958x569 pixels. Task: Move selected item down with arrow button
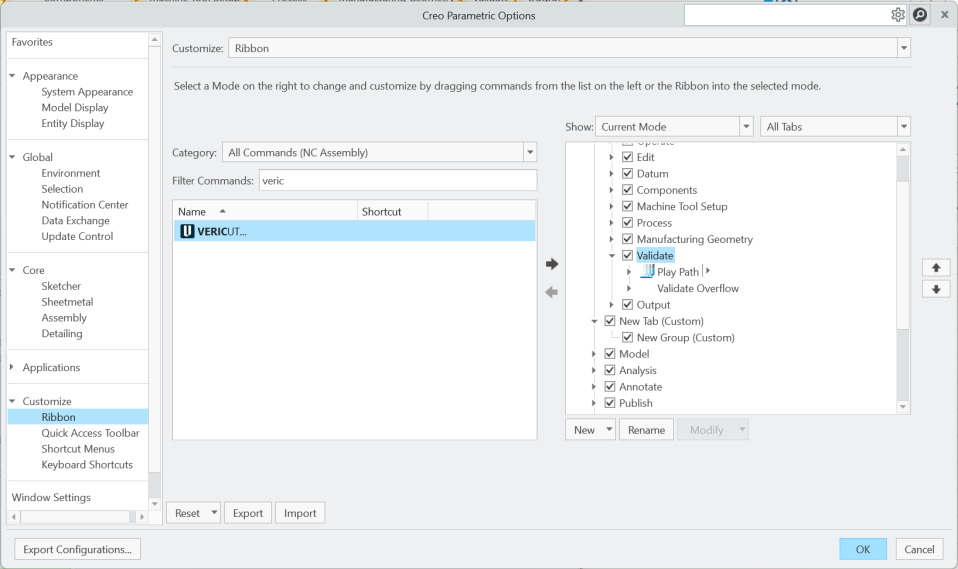tap(936, 289)
